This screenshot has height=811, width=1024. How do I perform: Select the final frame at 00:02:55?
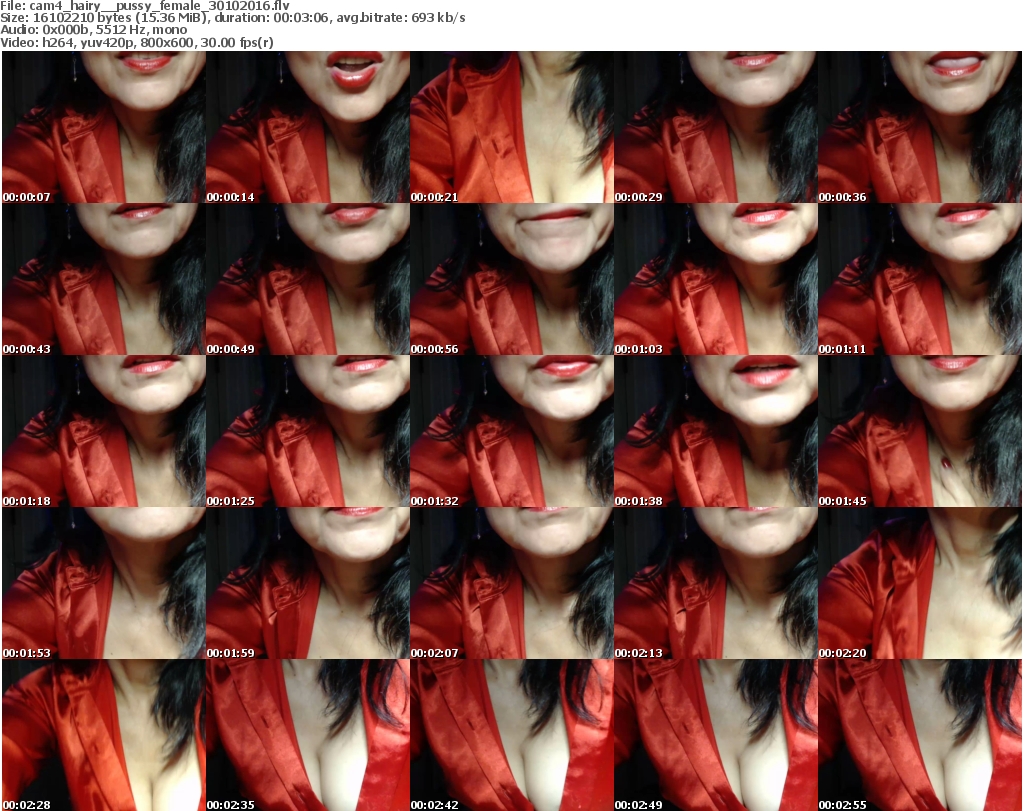click(x=920, y=736)
